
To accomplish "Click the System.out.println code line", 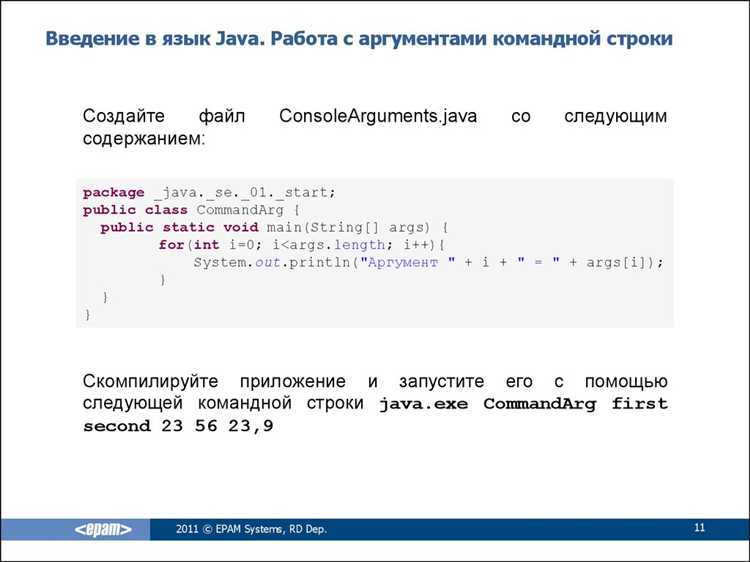I will click(x=429, y=263).
